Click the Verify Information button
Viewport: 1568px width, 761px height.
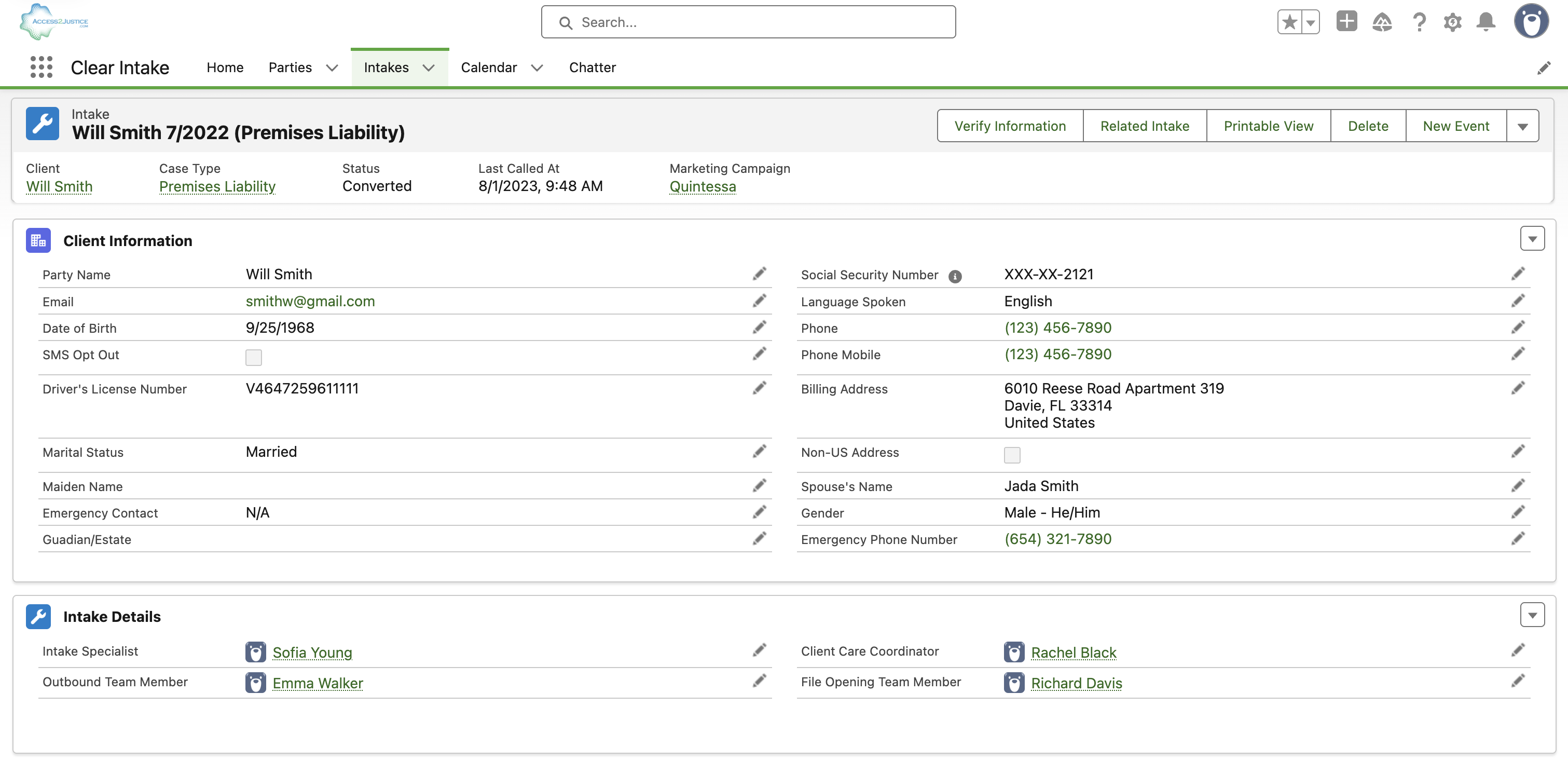click(1010, 126)
